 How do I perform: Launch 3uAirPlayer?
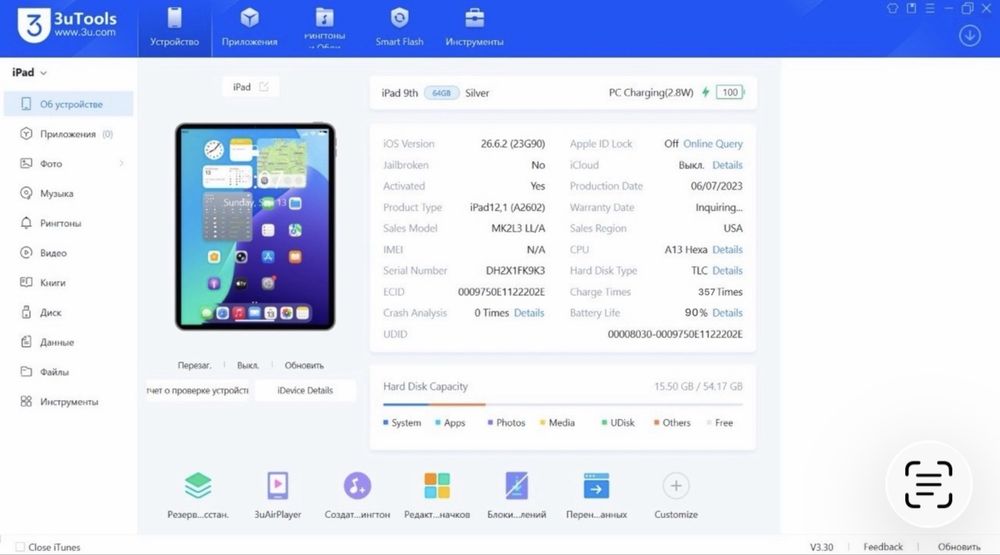(277, 495)
